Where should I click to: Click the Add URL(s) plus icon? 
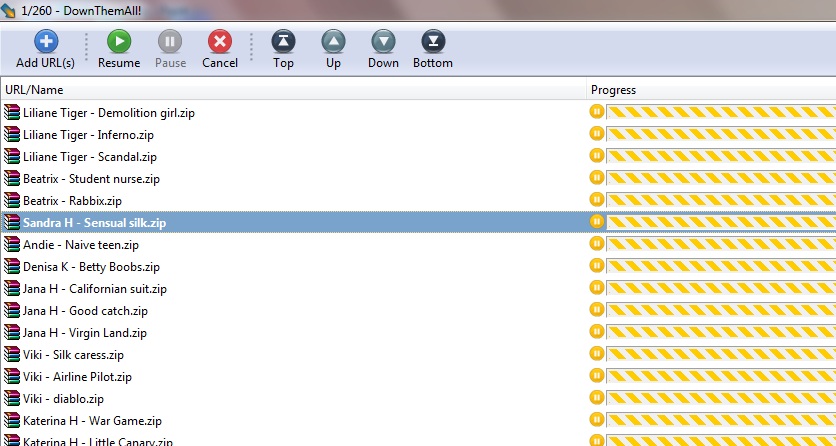coord(46,42)
